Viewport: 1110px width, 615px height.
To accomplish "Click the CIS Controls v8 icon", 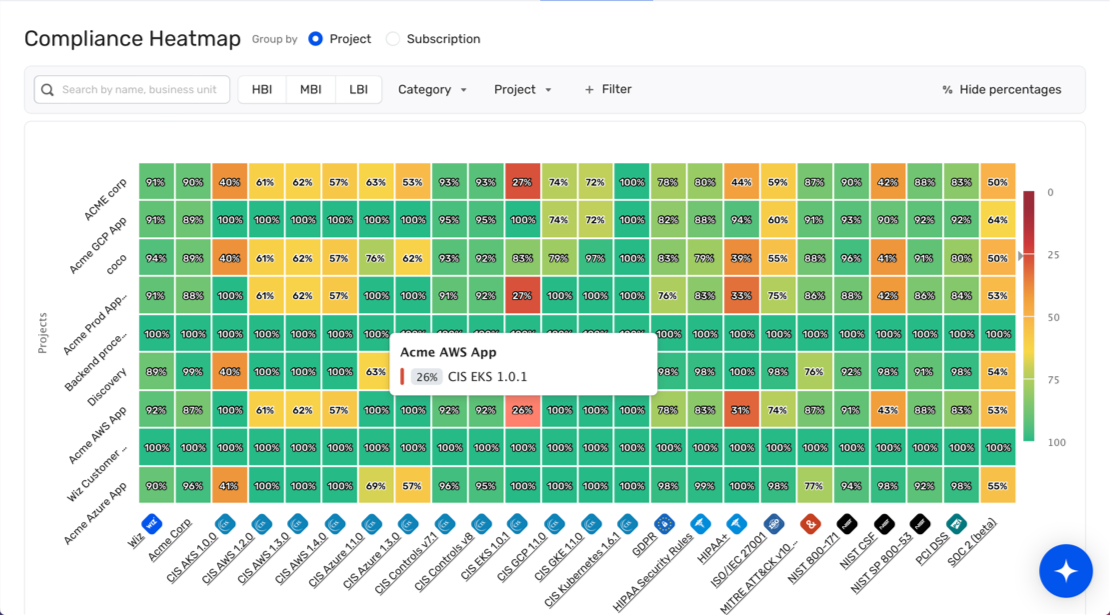I will (x=481, y=524).
